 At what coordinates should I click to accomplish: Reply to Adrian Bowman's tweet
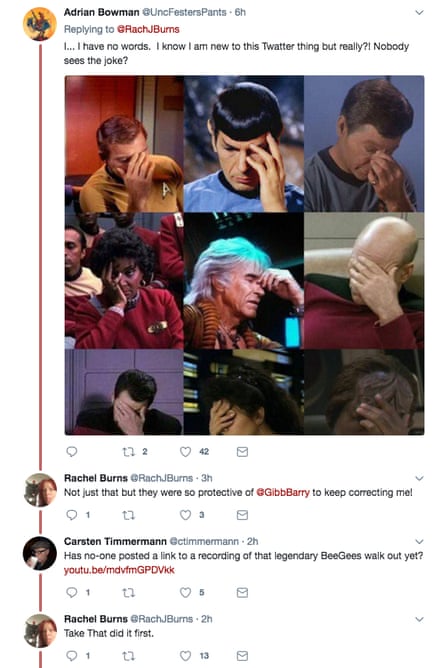click(72, 451)
